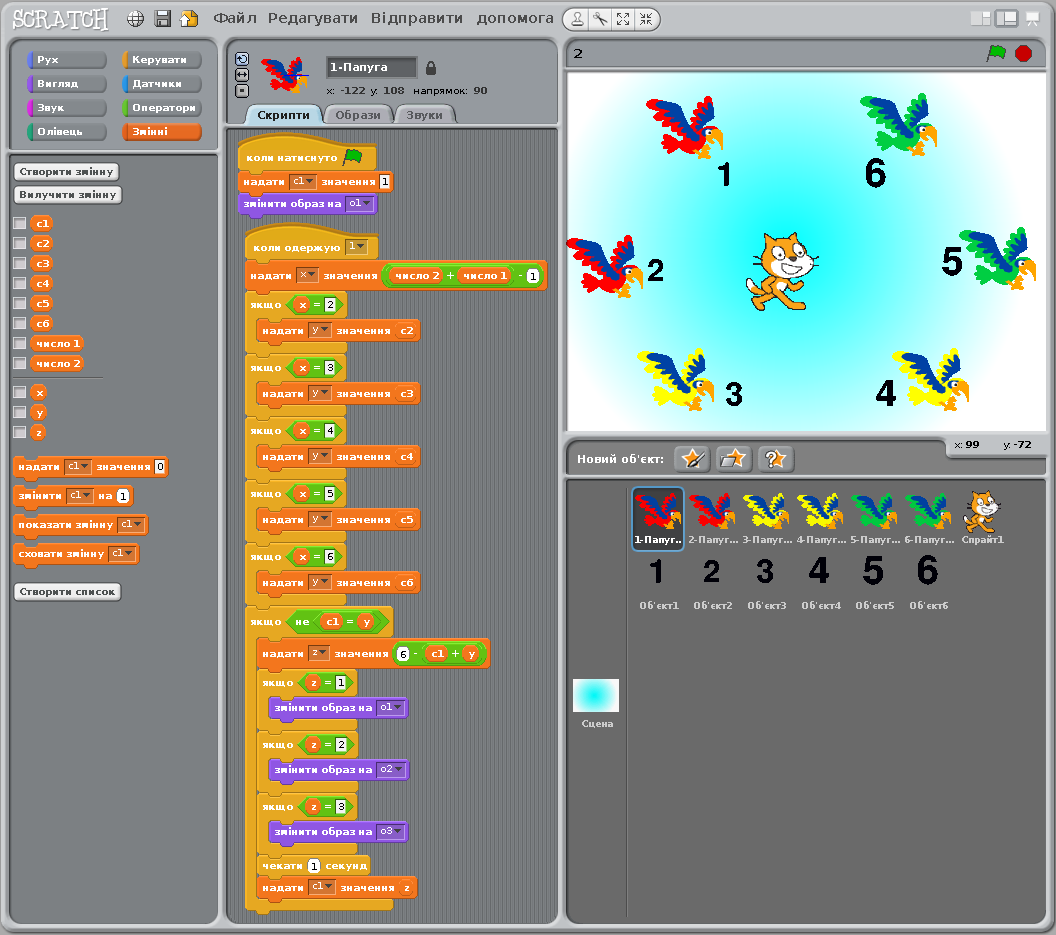The height and width of the screenshot is (935, 1056).
Task: Toggle the число 2 variable checkbox
Action: tap(20, 364)
